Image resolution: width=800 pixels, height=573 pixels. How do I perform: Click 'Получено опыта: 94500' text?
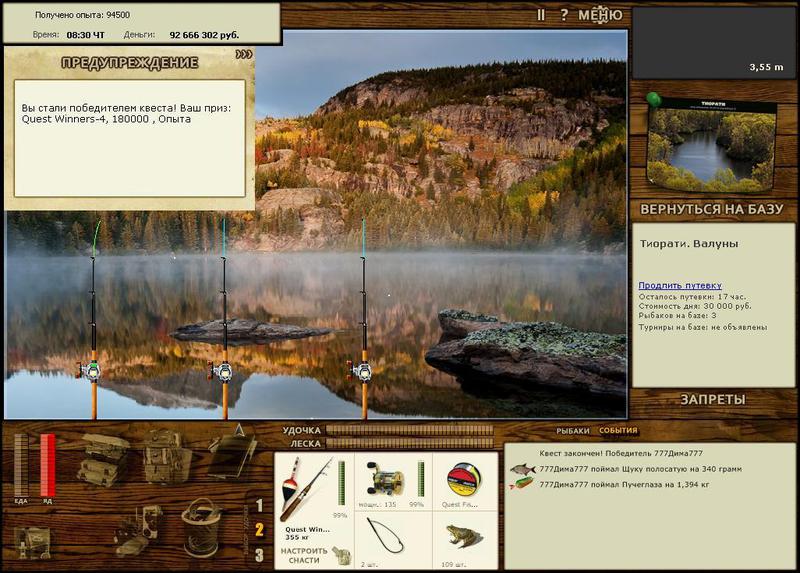tap(82, 15)
